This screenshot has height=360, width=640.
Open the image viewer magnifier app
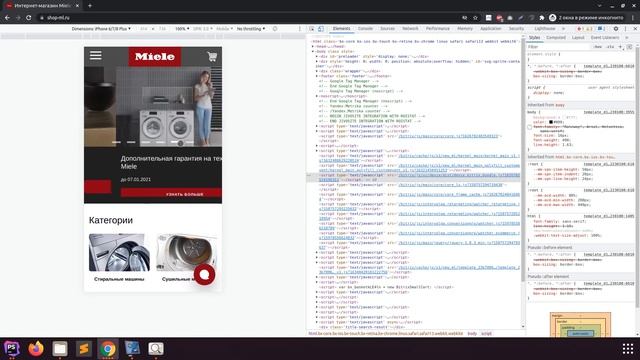156,349
